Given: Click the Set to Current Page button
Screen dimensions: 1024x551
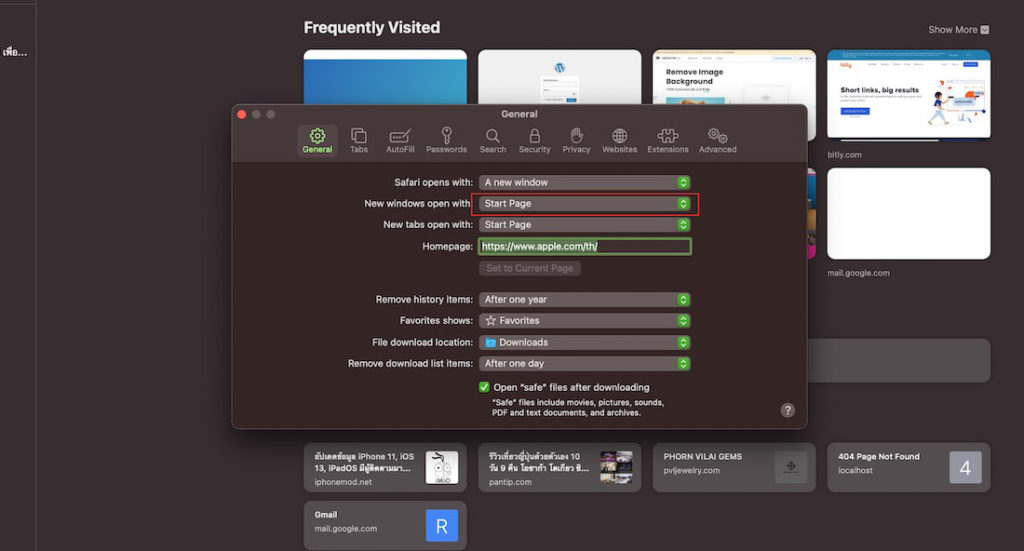Looking at the screenshot, I should 529,268.
